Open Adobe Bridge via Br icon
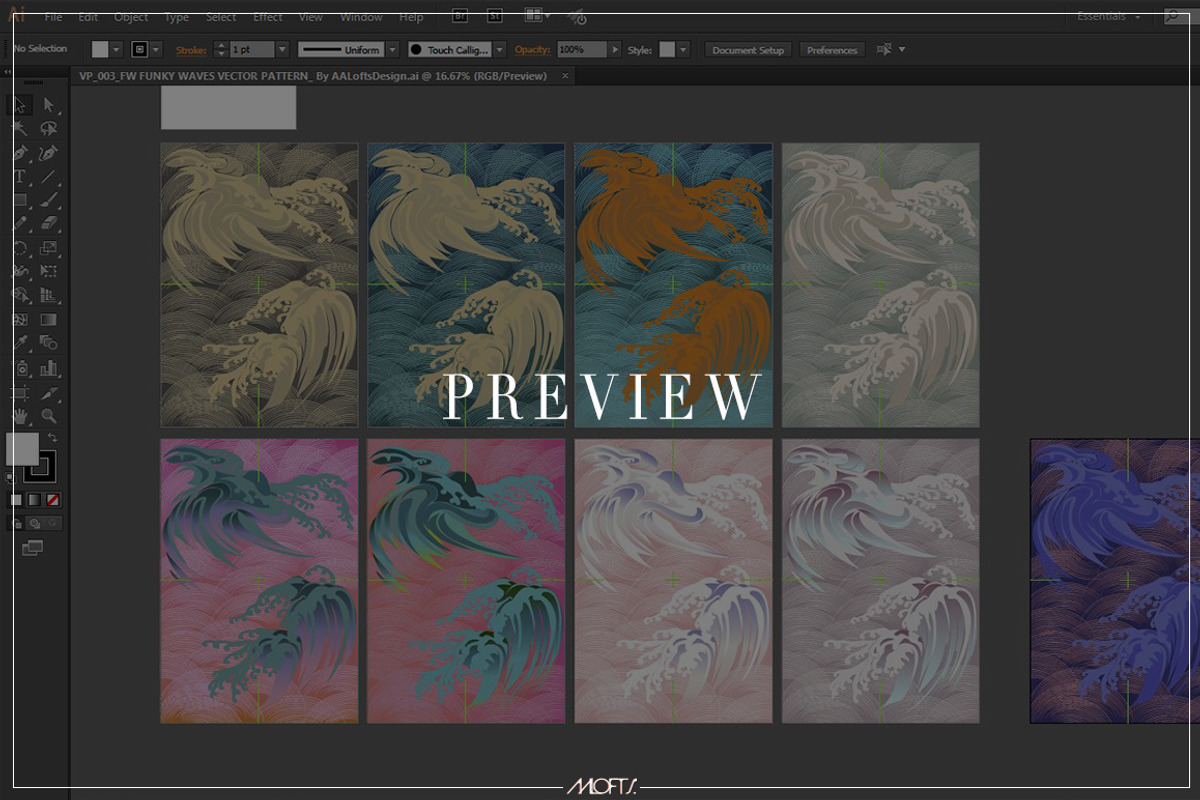This screenshot has height=800, width=1200. [459, 16]
